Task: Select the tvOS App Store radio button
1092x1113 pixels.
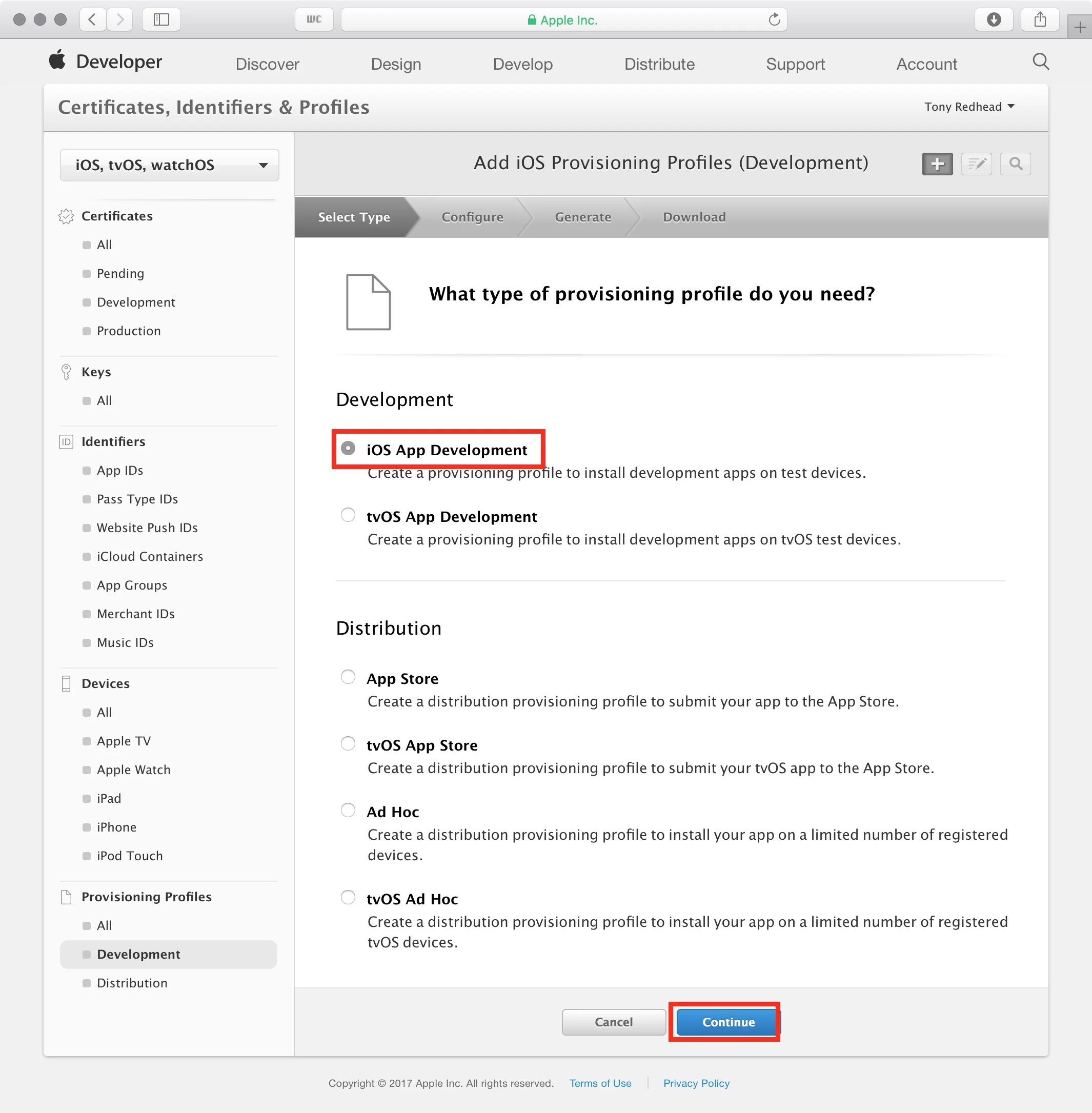Action: [348, 743]
